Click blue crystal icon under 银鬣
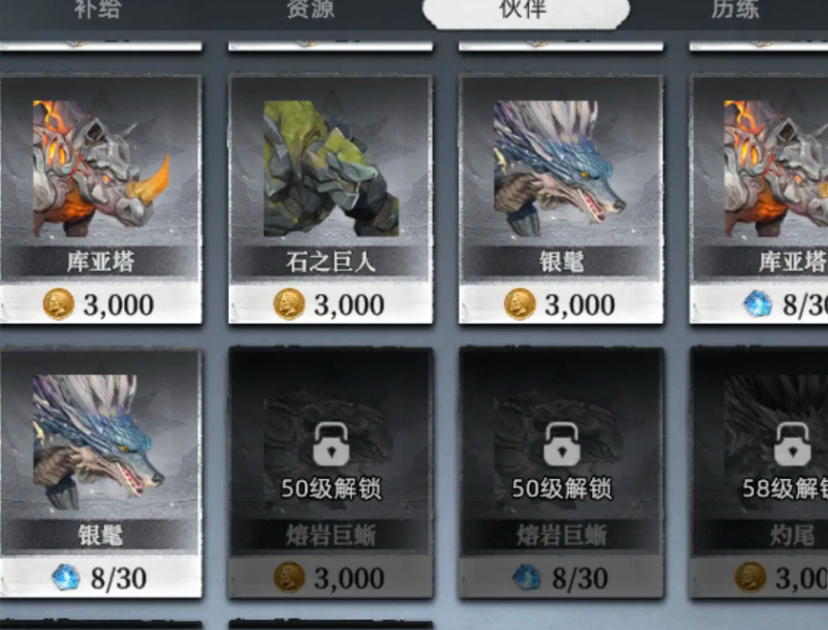This screenshot has height=630, width=828. click(x=66, y=577)
